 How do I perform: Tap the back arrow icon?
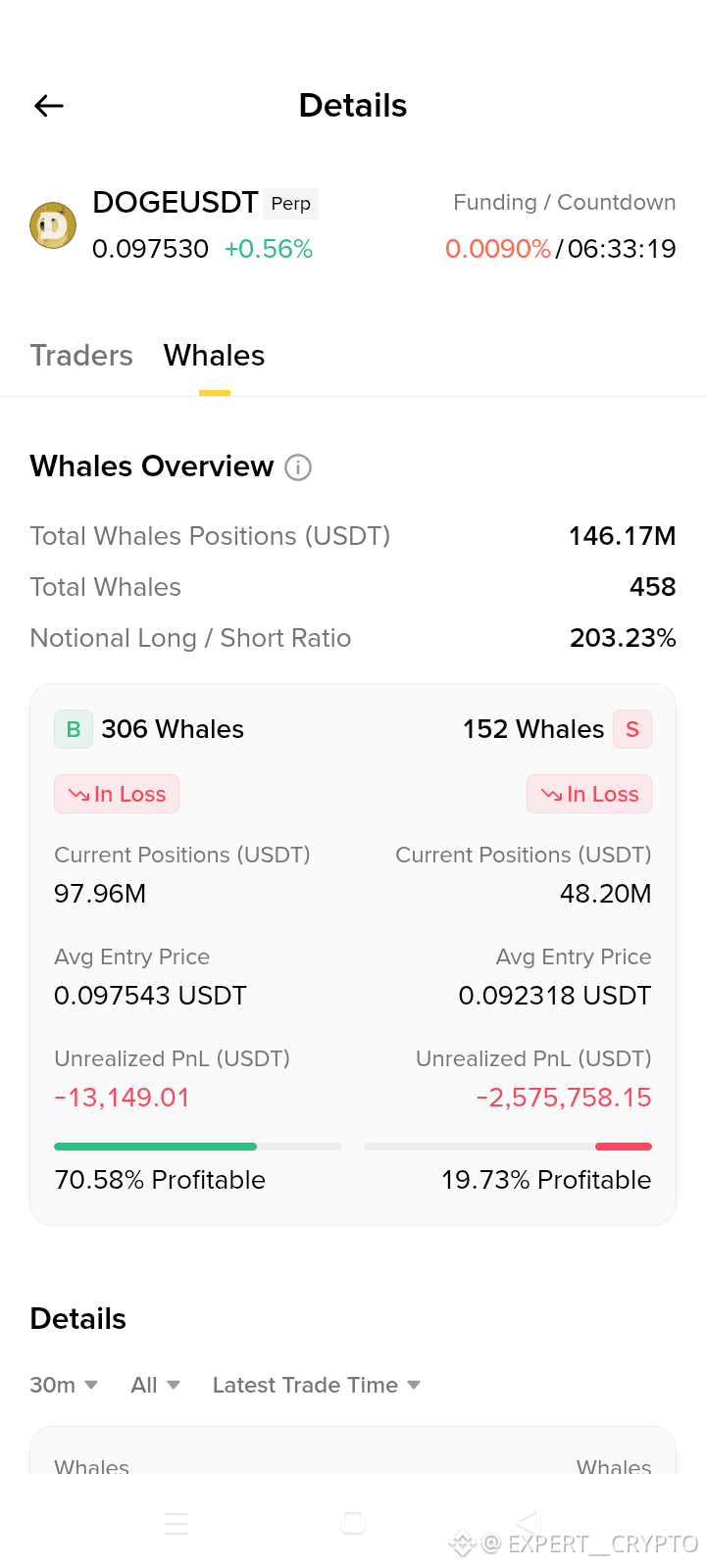click(49, 106)
